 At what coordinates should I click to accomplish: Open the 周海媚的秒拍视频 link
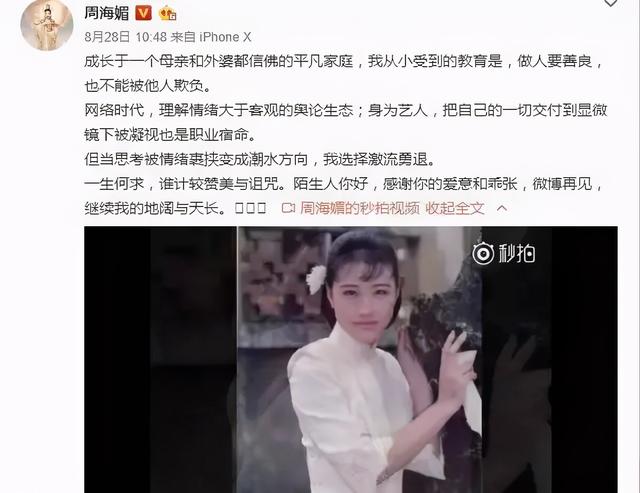tap(360, 209)
